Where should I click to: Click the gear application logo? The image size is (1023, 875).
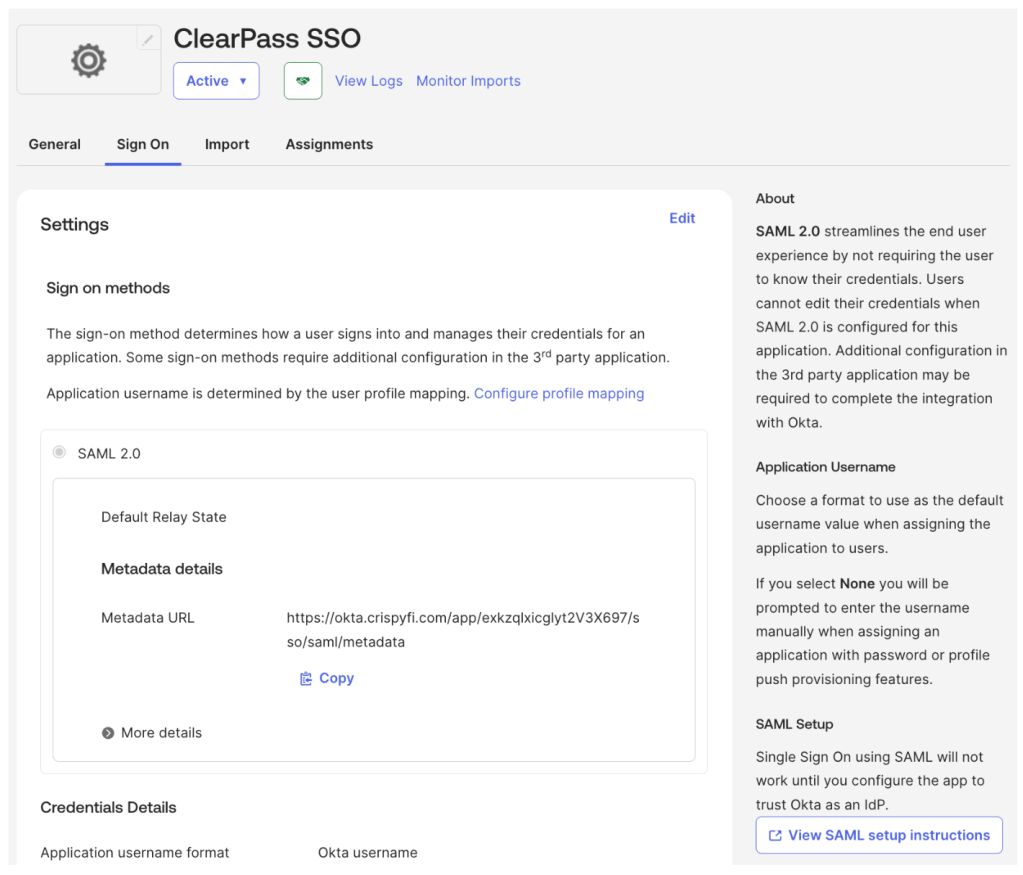[x=88, y=62]
